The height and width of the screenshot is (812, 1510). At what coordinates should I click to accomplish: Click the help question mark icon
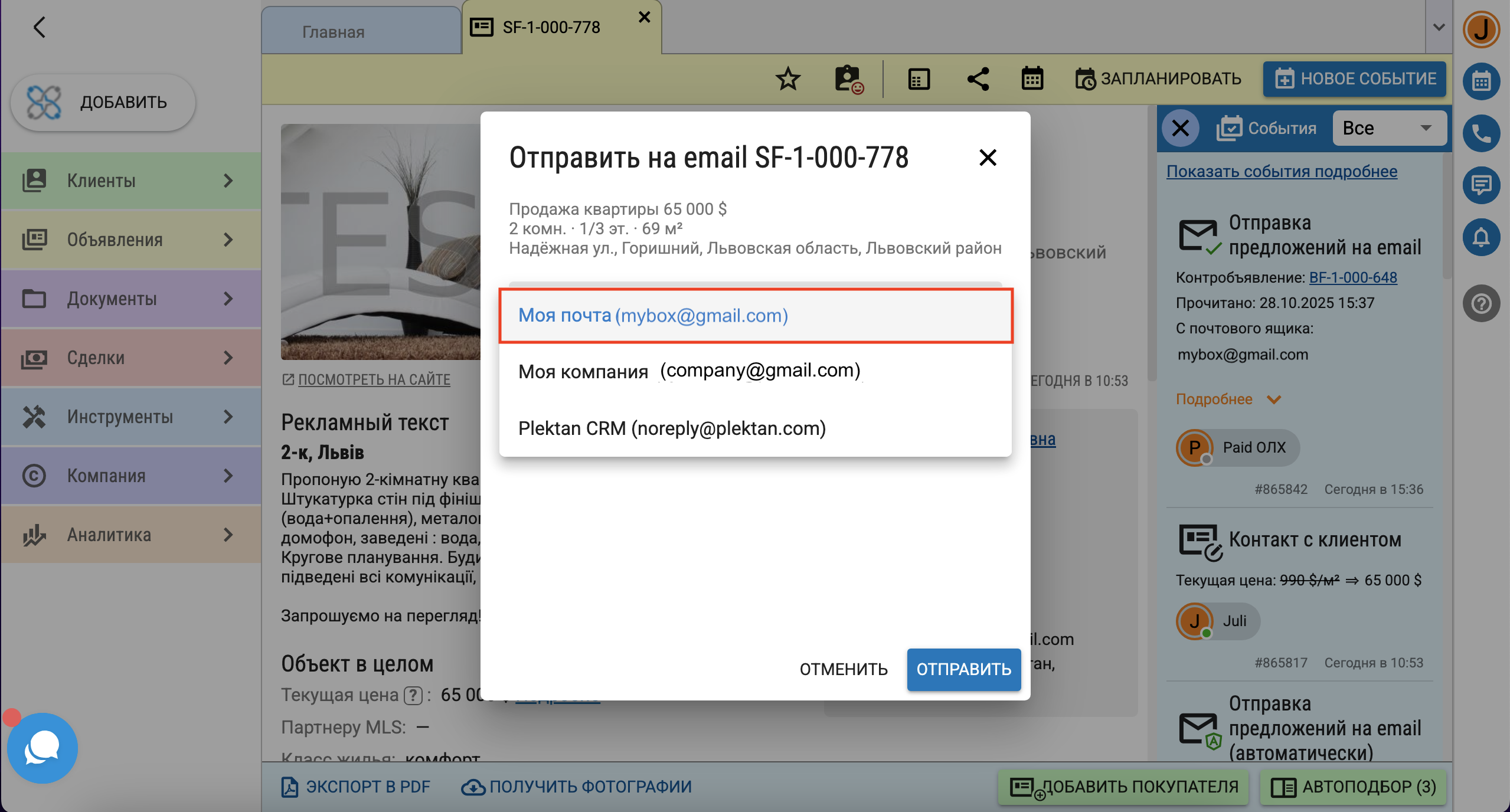pos(1481,304)
